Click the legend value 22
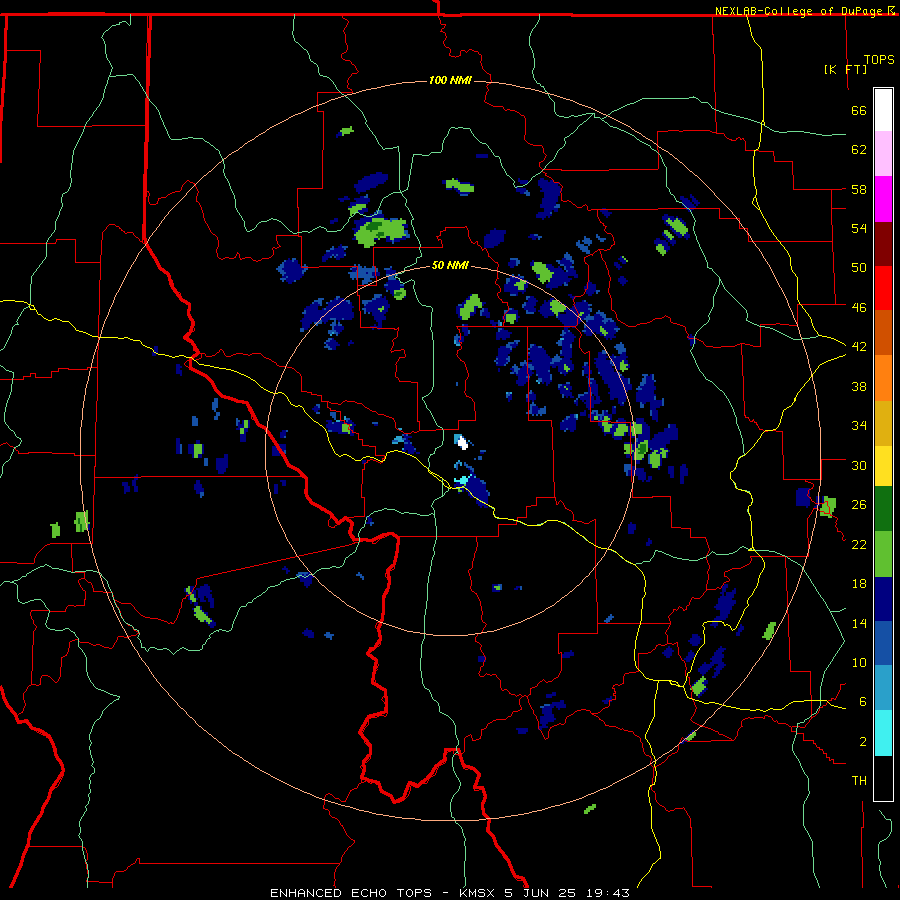The image size is (900, 900). 859,544
